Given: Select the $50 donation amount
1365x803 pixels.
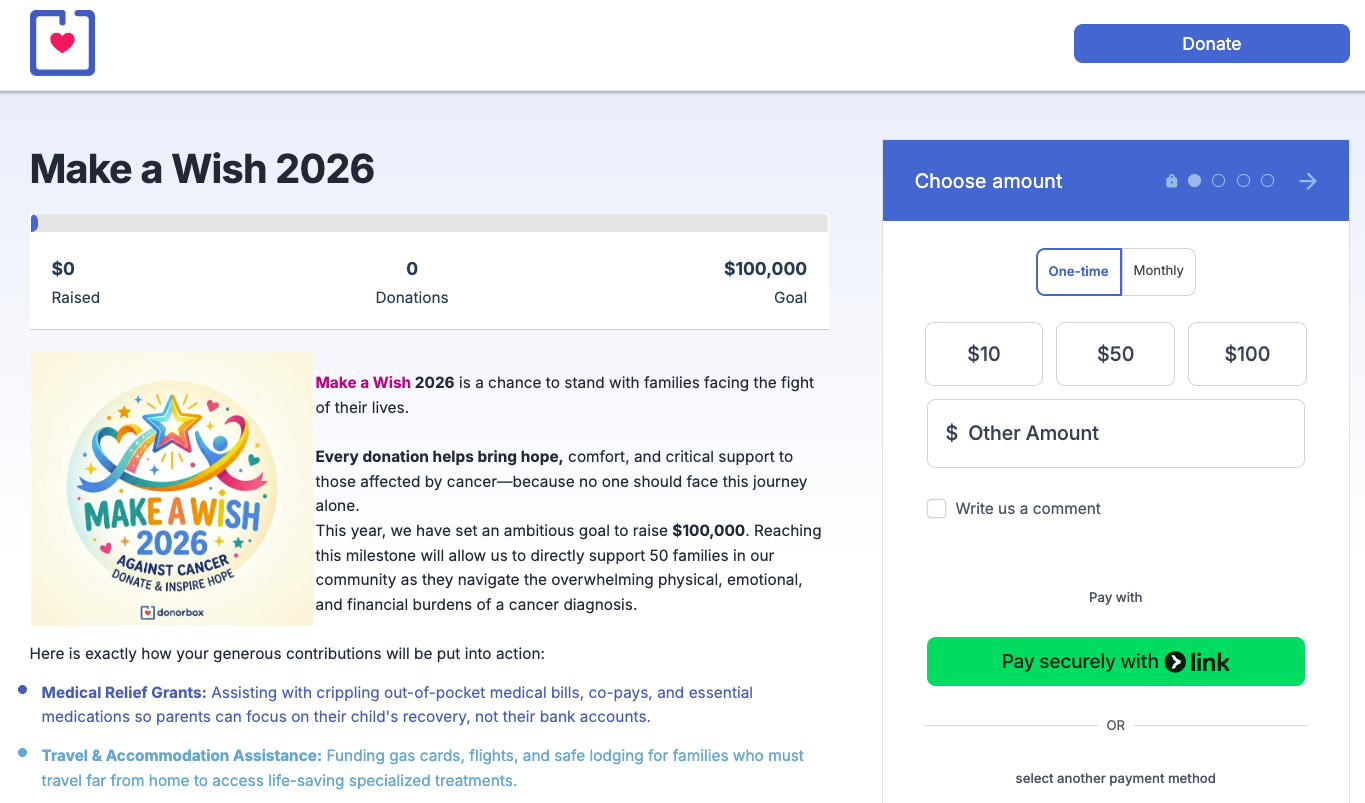Looking at the screenshot, I should (x=1115, y=354).
